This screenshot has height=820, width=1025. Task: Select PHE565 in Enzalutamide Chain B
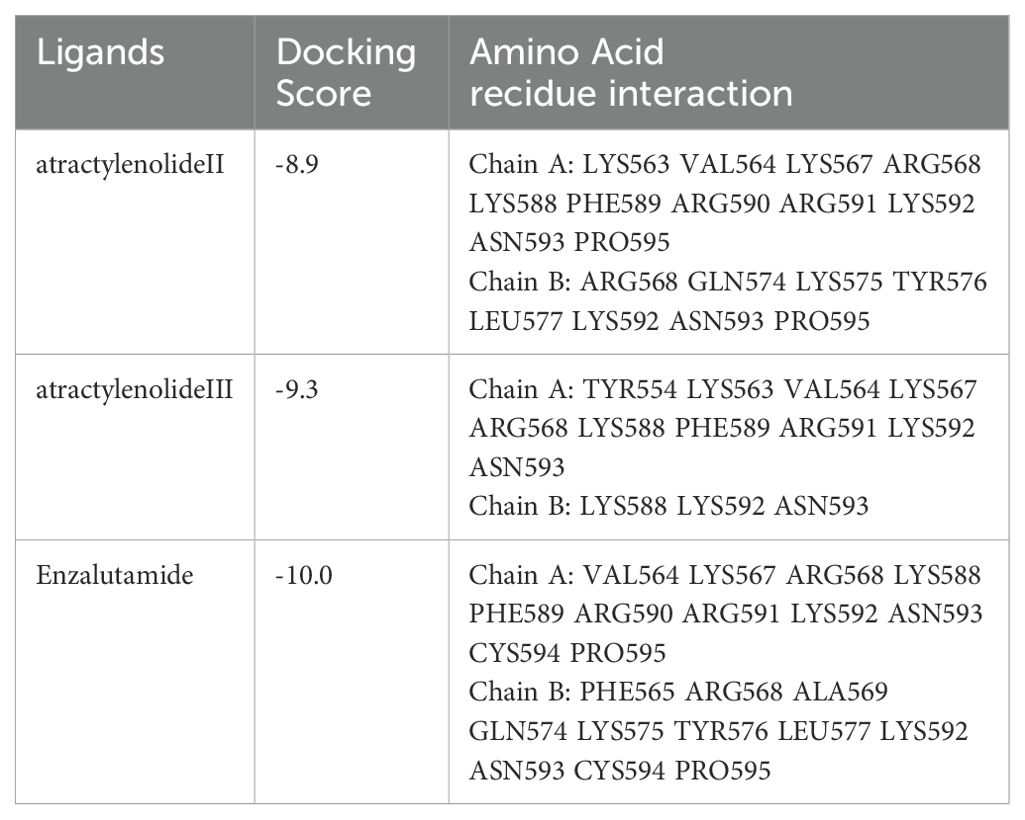(627, 692)
